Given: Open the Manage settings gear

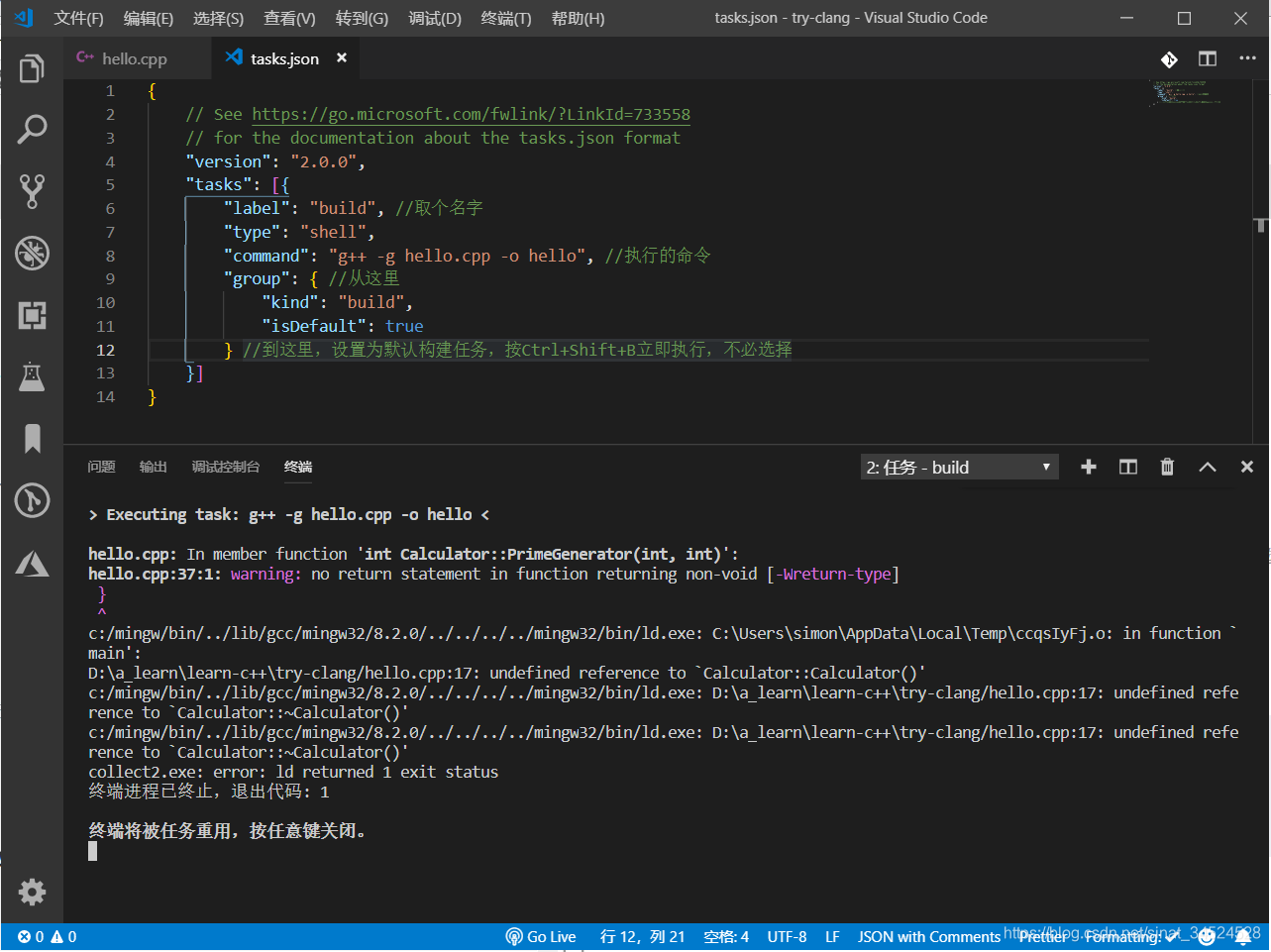Looking at the screenshot, I should point(32,892).
